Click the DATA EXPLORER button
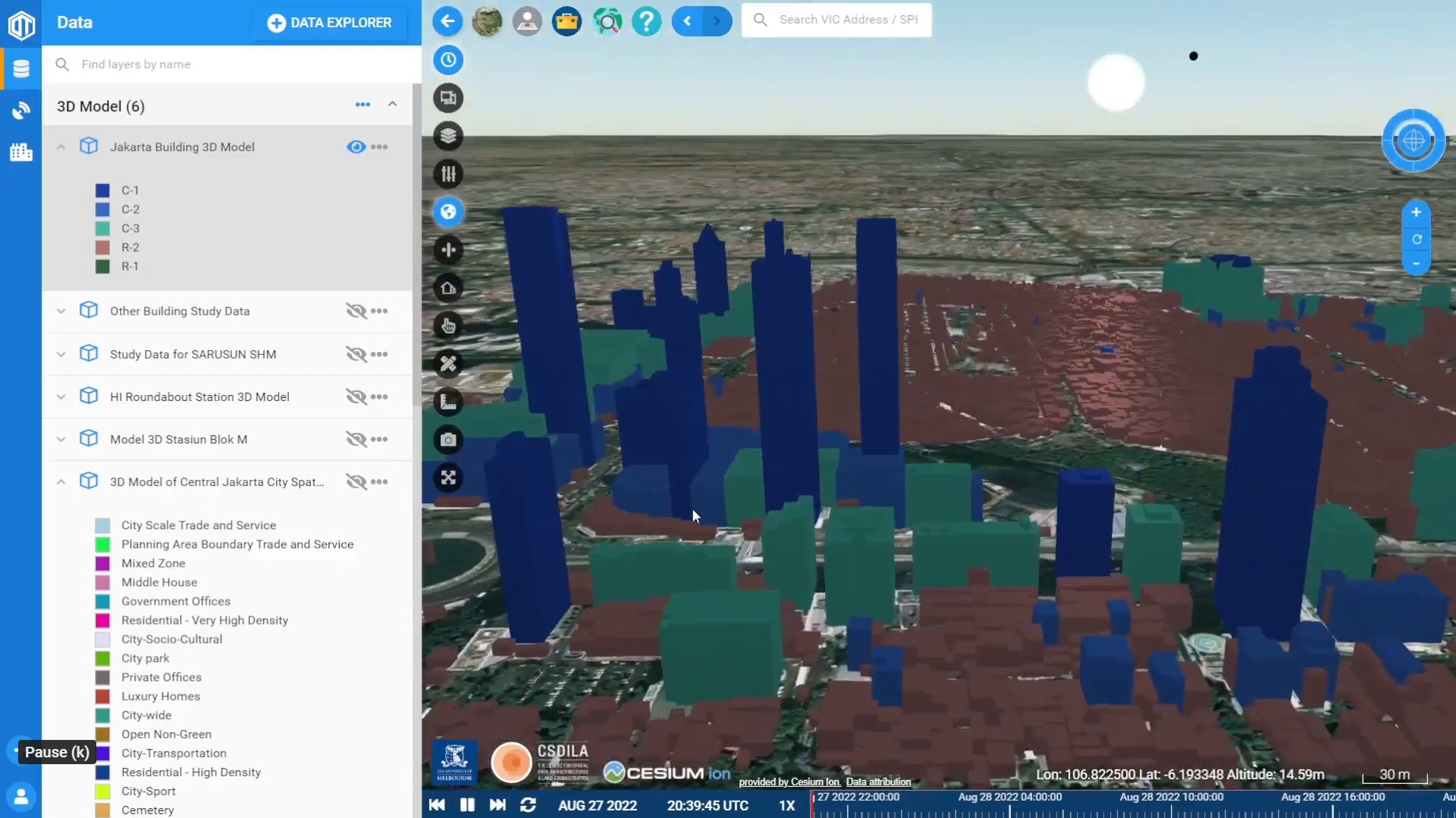This screenshot has height=818, width=1456. tap(329, 23)
